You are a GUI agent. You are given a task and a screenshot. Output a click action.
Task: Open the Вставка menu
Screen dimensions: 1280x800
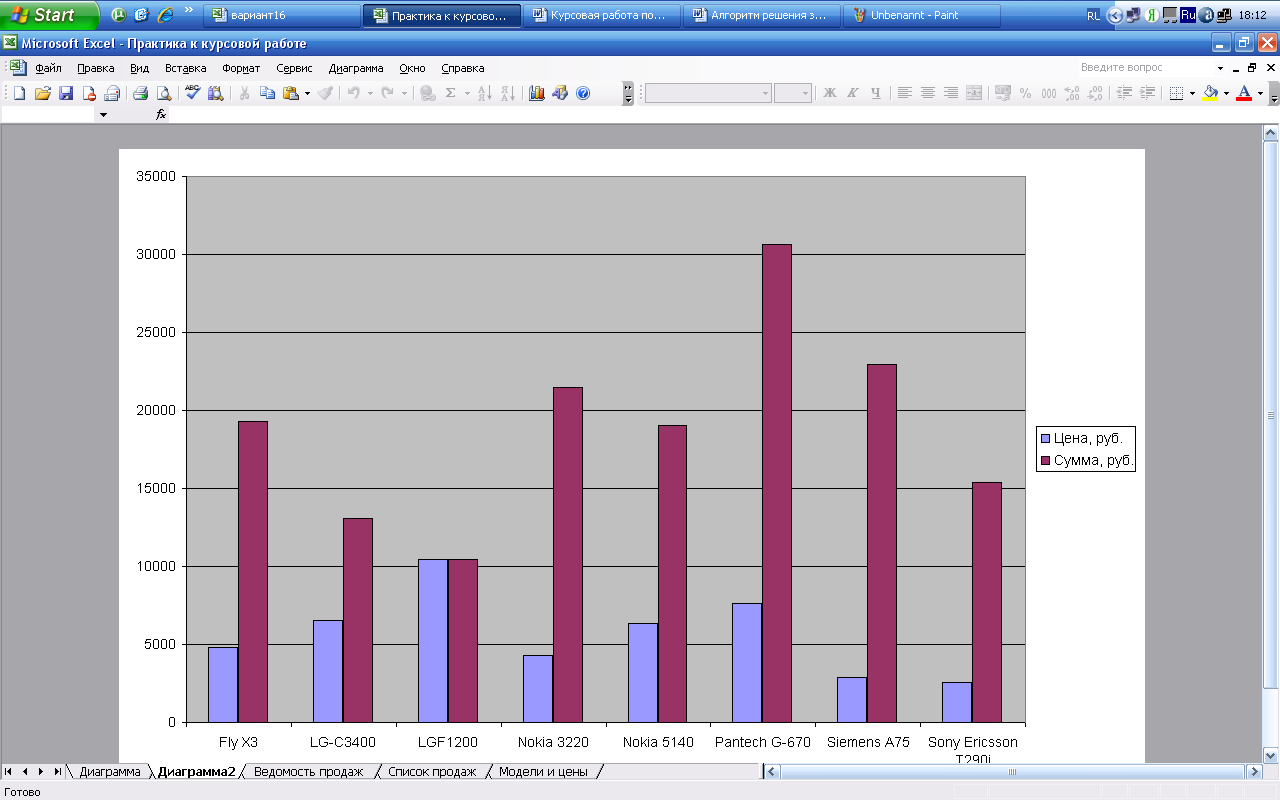(185, 68)
